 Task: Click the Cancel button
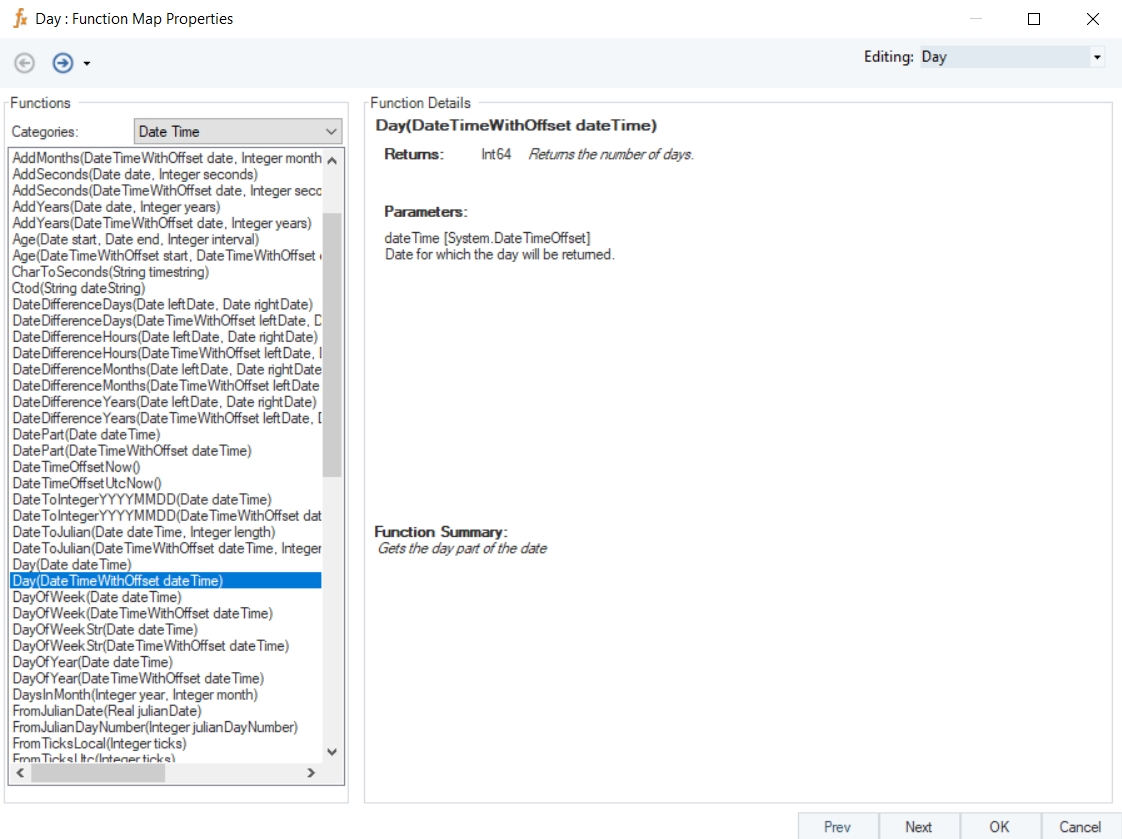coord(1080,826)
